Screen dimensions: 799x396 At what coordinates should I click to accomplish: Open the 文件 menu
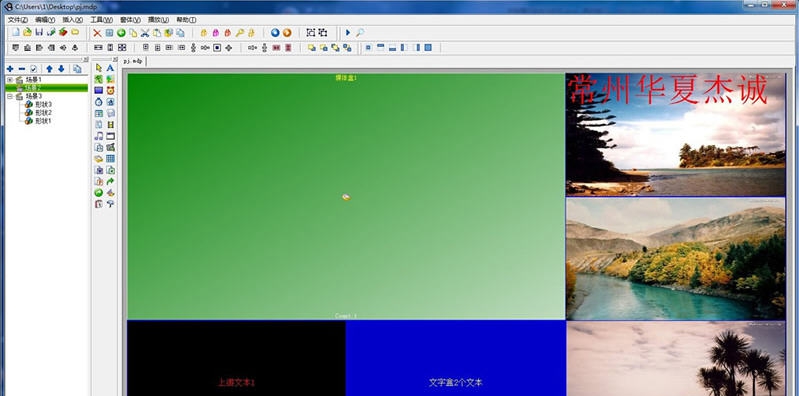tap(18, 20)
